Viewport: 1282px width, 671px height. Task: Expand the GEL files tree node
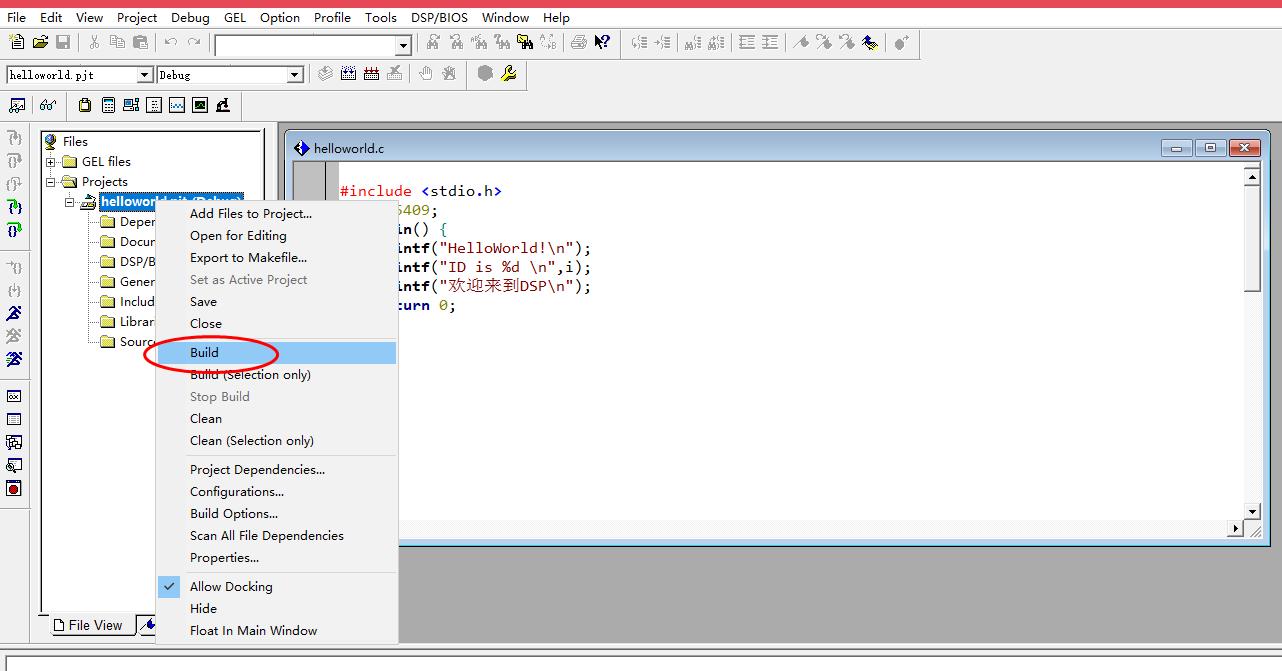[x=51, y=162]
